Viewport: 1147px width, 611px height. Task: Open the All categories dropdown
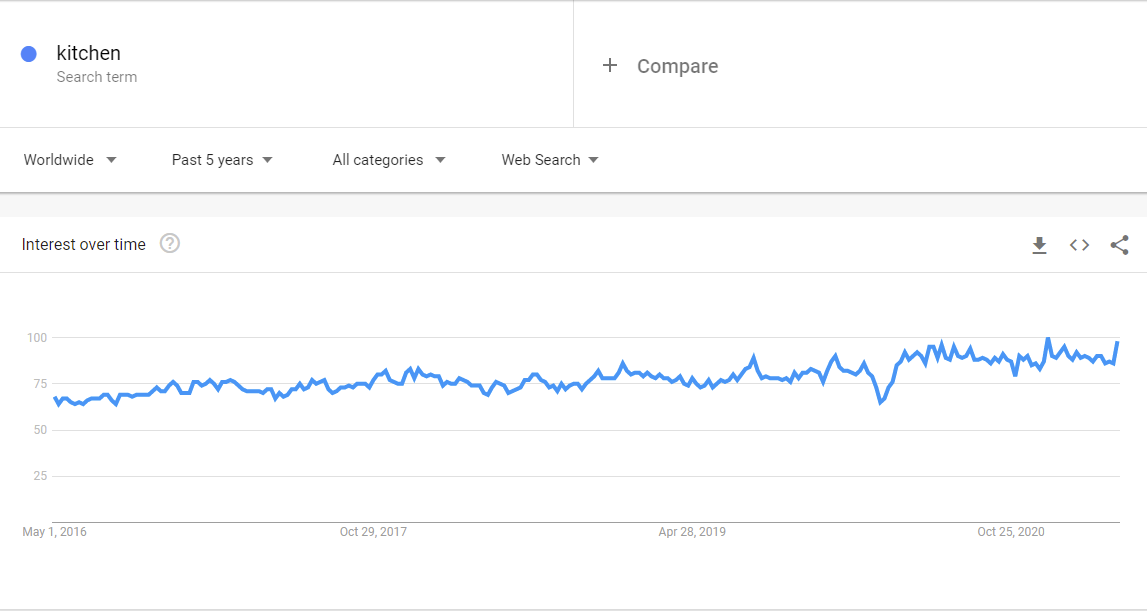tap(389, 160)
